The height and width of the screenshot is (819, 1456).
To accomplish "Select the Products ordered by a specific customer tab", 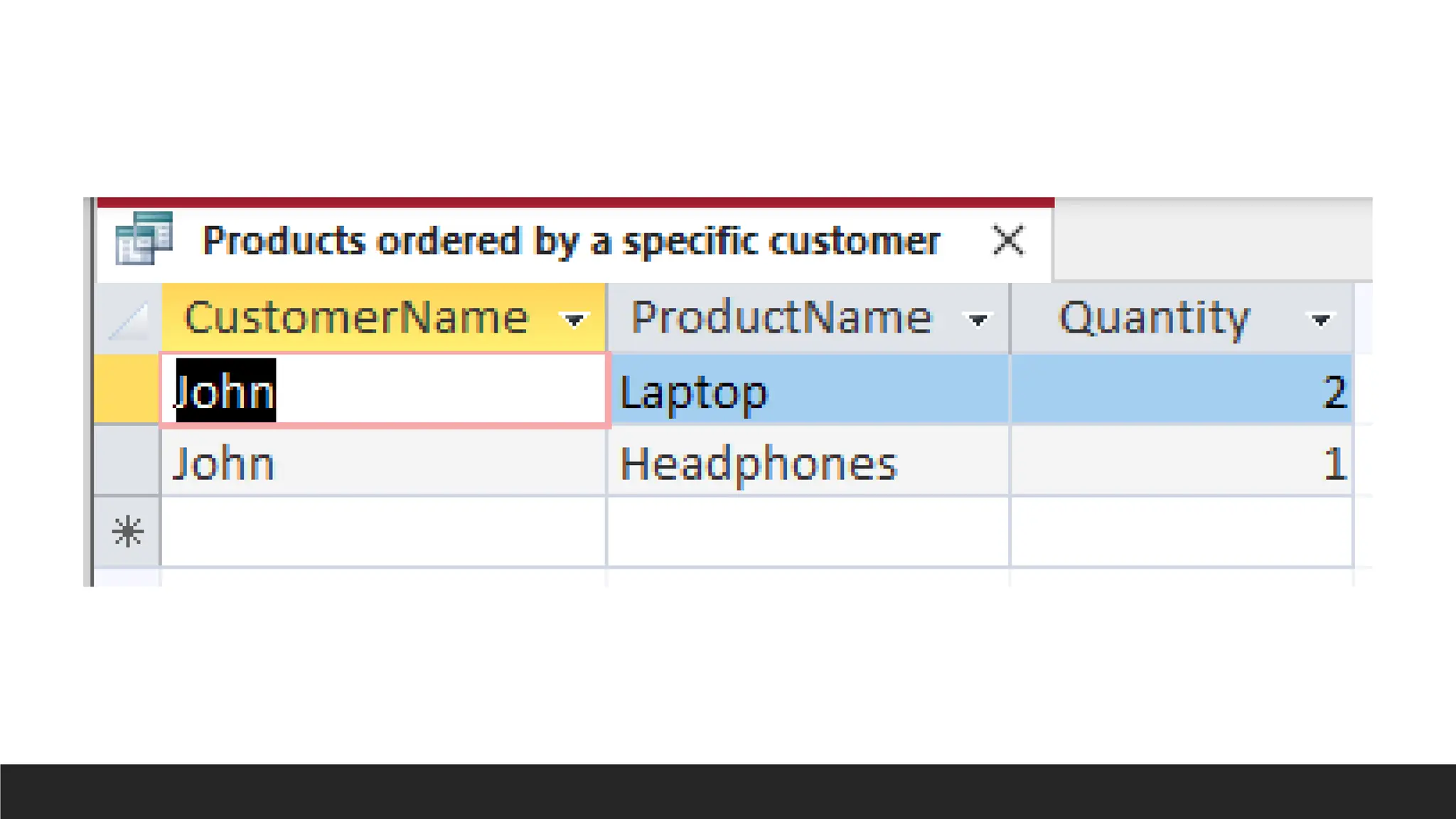I will point(571,241).
